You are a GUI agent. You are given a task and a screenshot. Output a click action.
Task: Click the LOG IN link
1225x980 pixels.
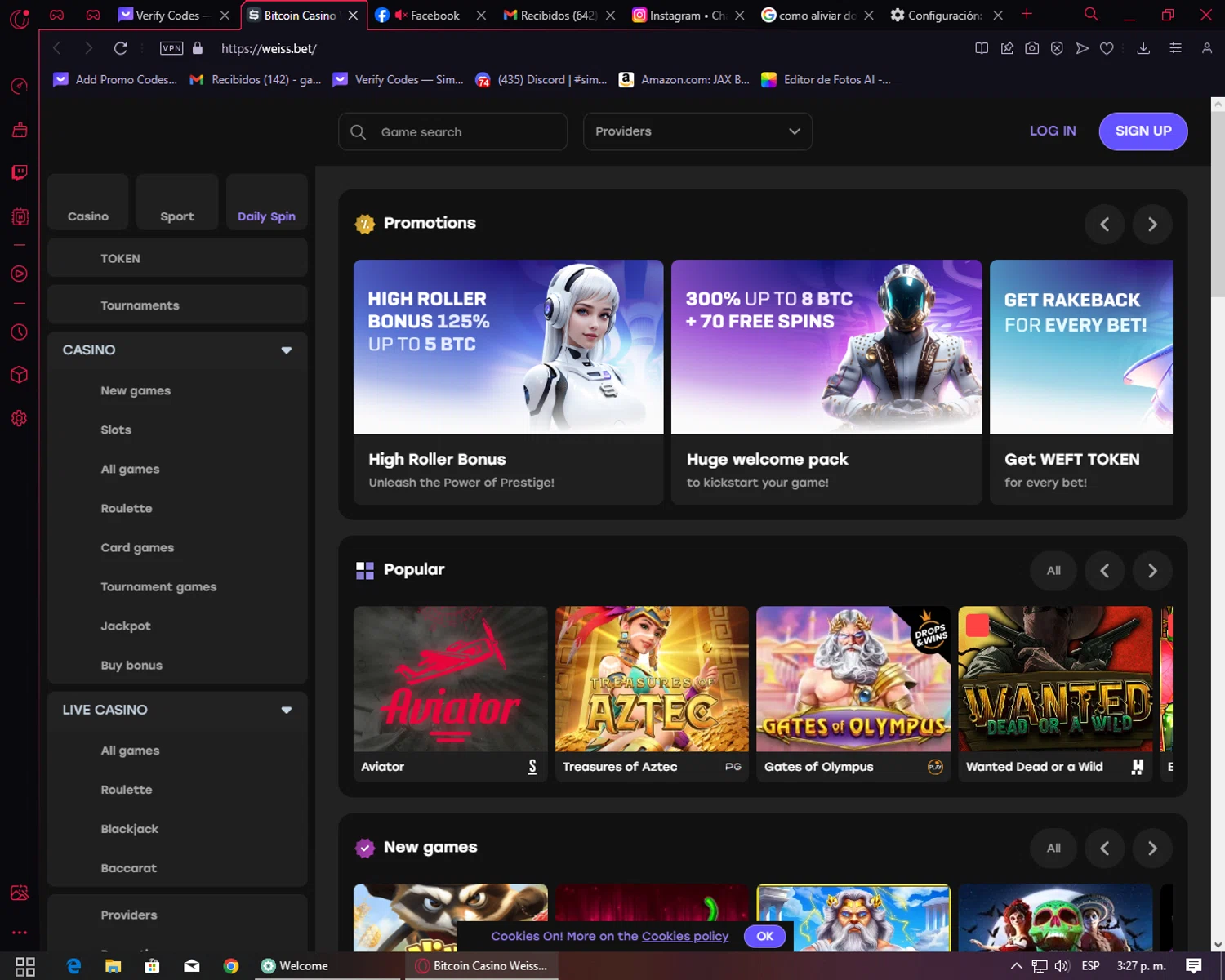tap(1053, 131)
